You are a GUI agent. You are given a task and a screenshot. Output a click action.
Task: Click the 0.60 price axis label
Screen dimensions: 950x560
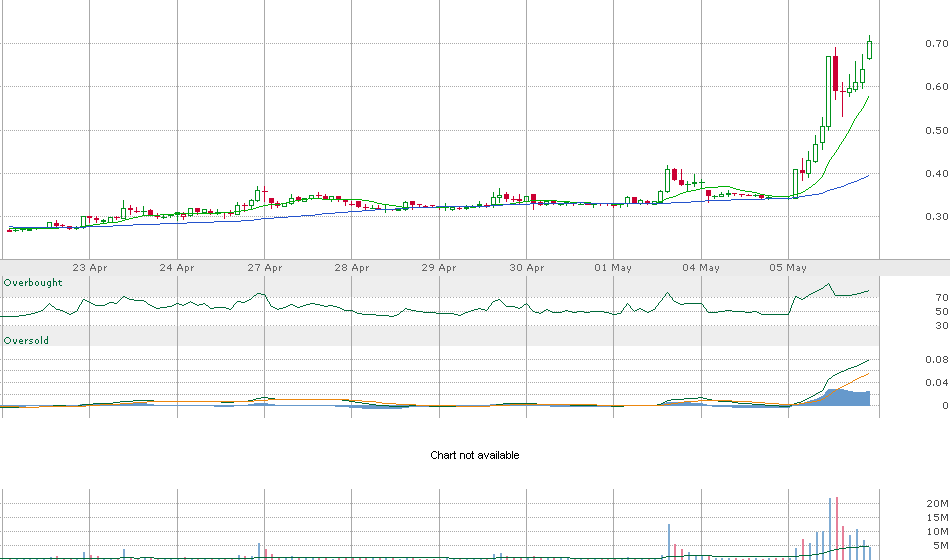[937, 87]
